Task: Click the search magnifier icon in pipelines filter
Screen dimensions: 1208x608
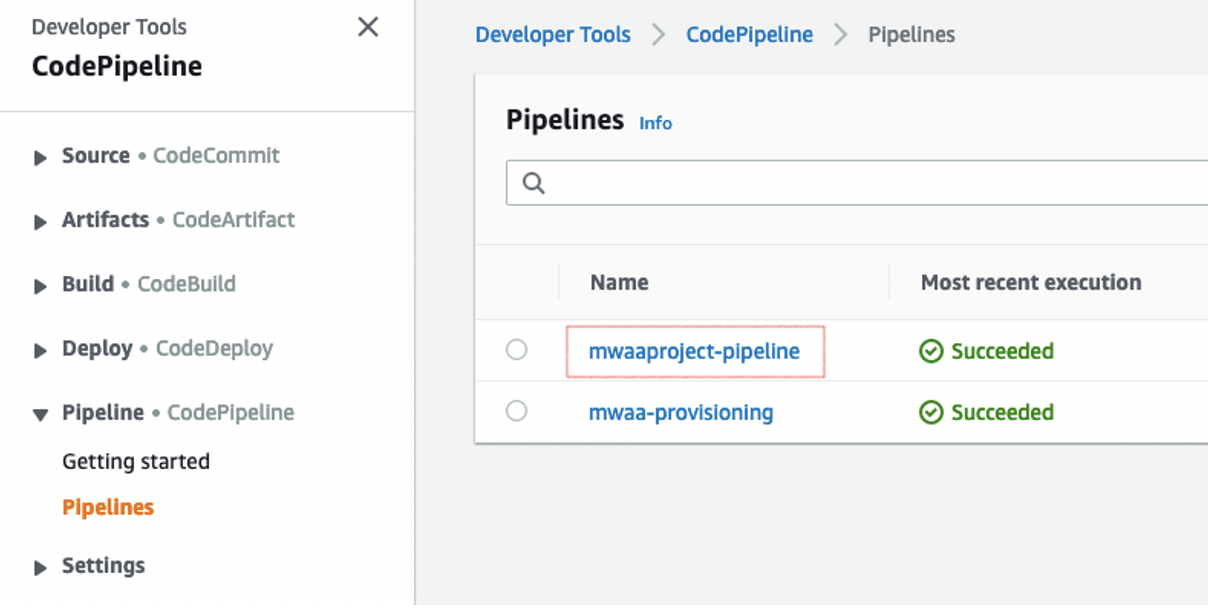Action: tap(533, 184)
